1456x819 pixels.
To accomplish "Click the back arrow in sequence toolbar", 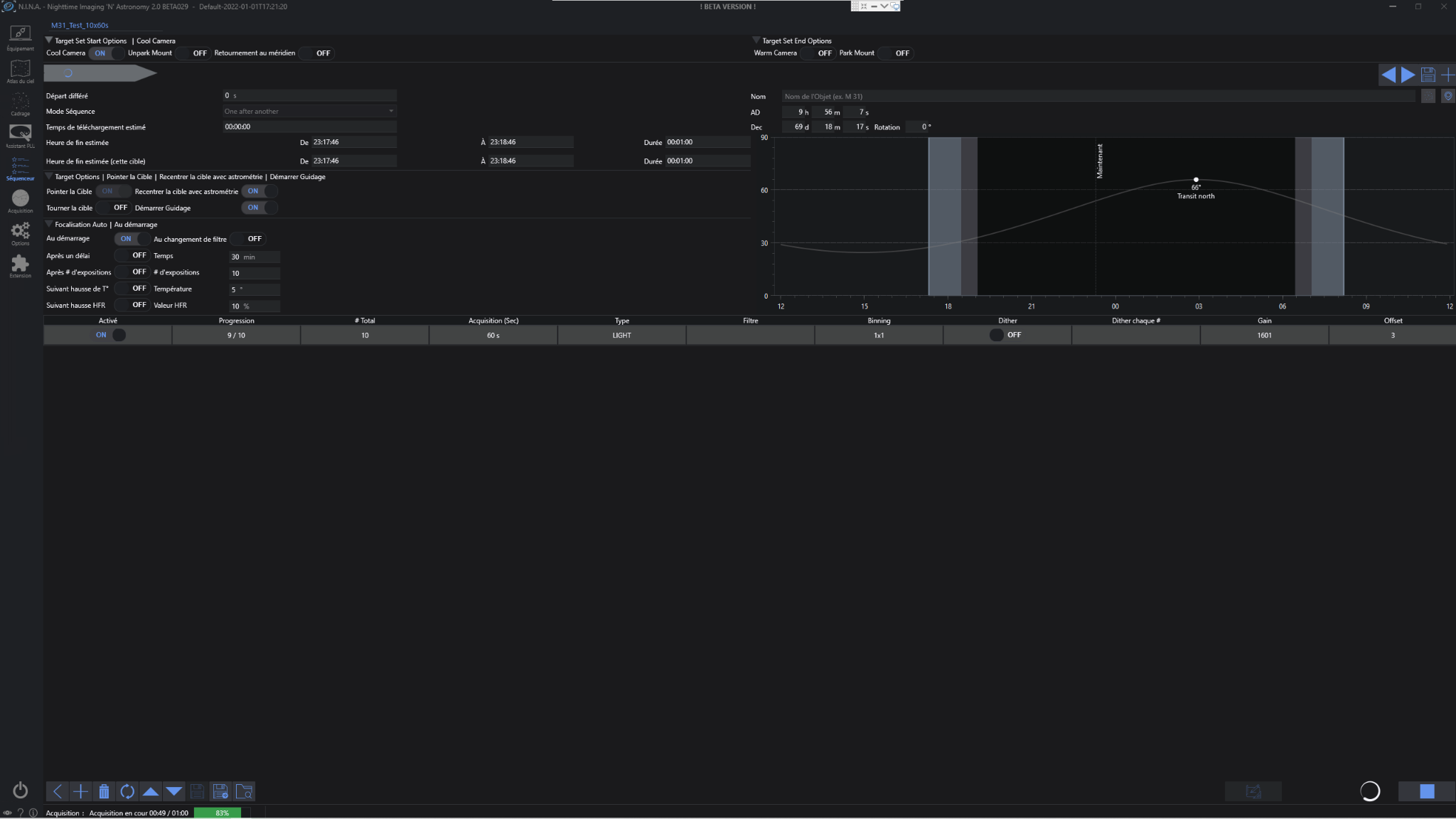I will tap(58, 791).
